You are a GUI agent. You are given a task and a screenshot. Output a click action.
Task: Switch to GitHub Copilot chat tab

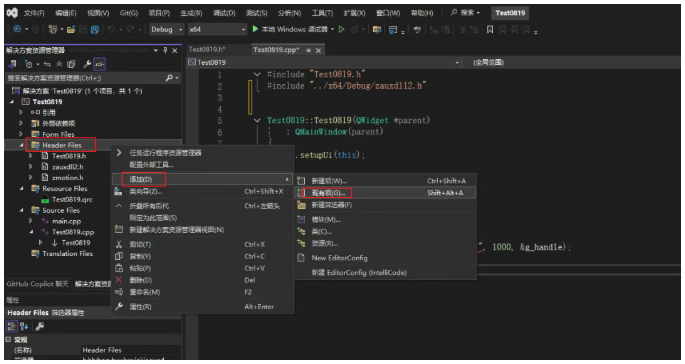point(37,284)
